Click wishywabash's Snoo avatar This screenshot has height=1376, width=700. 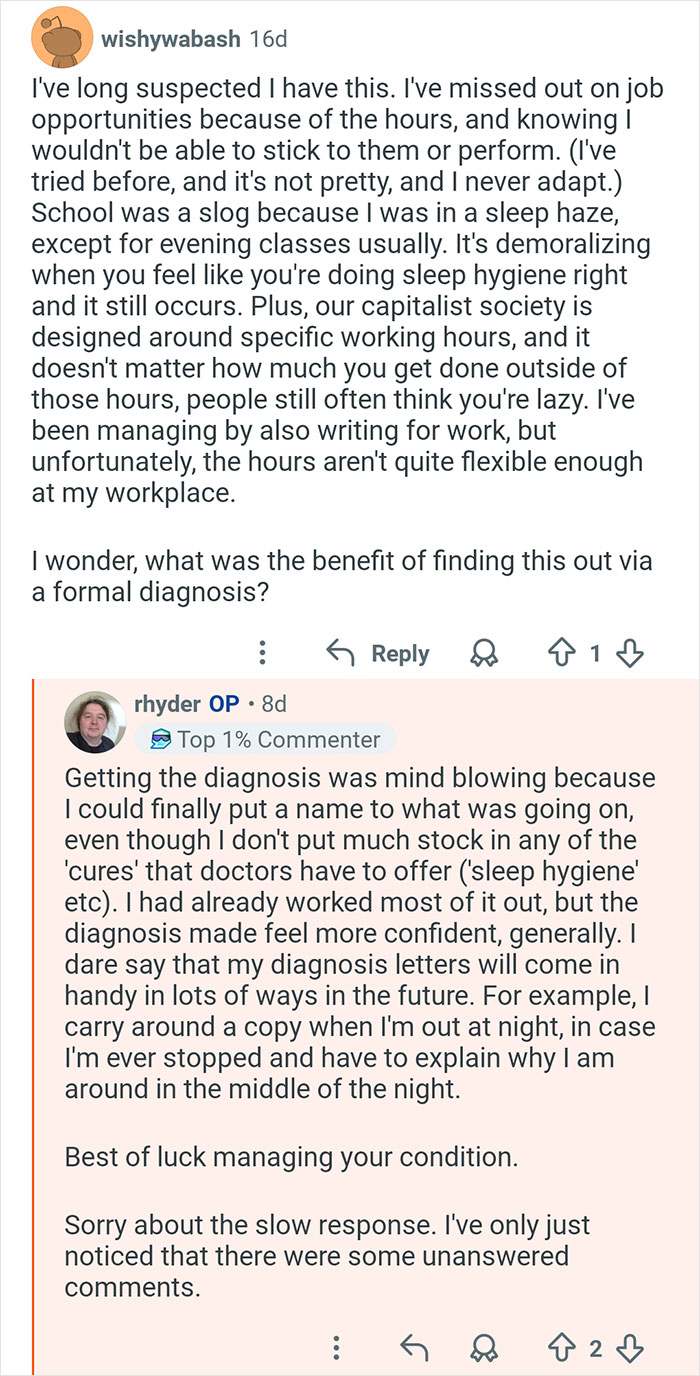click(60, 37)
